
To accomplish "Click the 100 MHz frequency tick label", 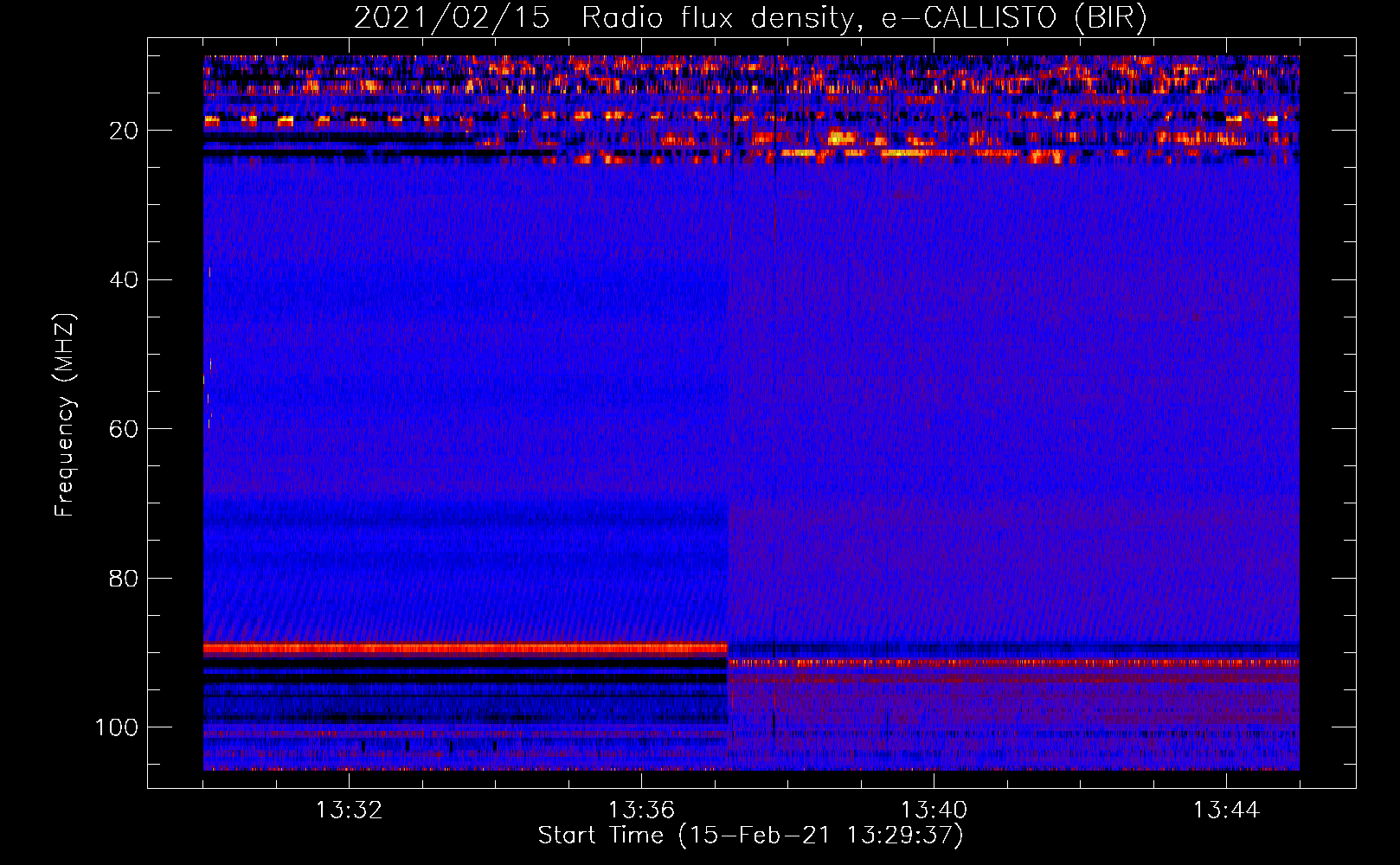I will (117, 727).
